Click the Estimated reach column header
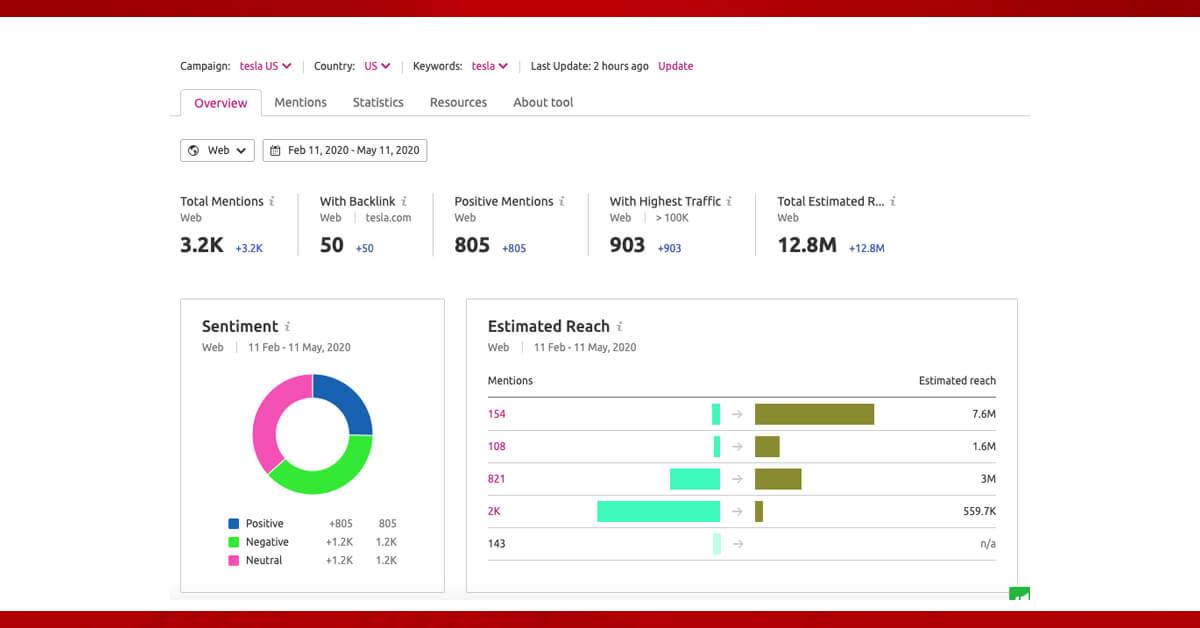 point(957,380)
